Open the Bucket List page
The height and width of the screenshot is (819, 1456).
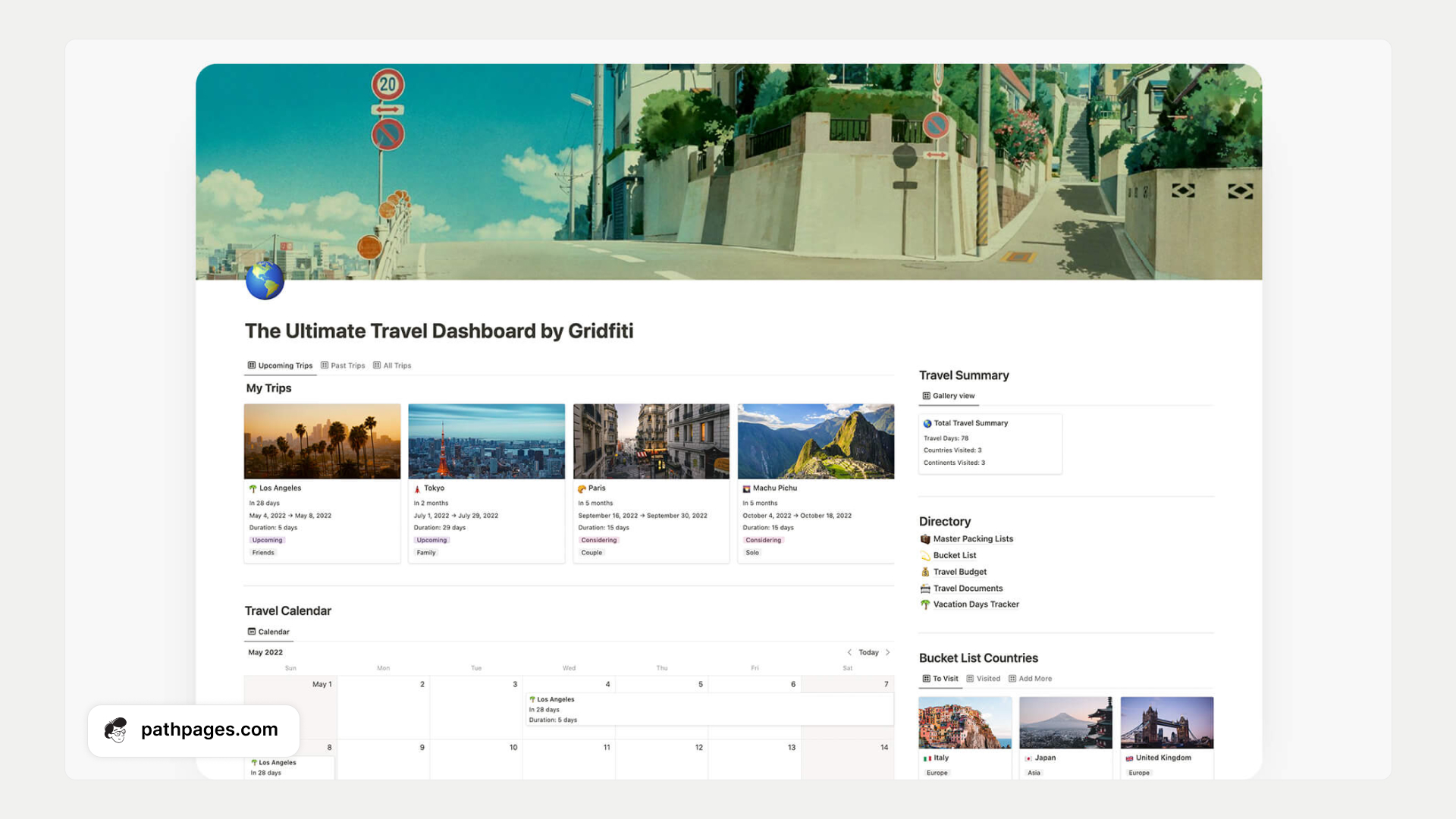(955, 556)
